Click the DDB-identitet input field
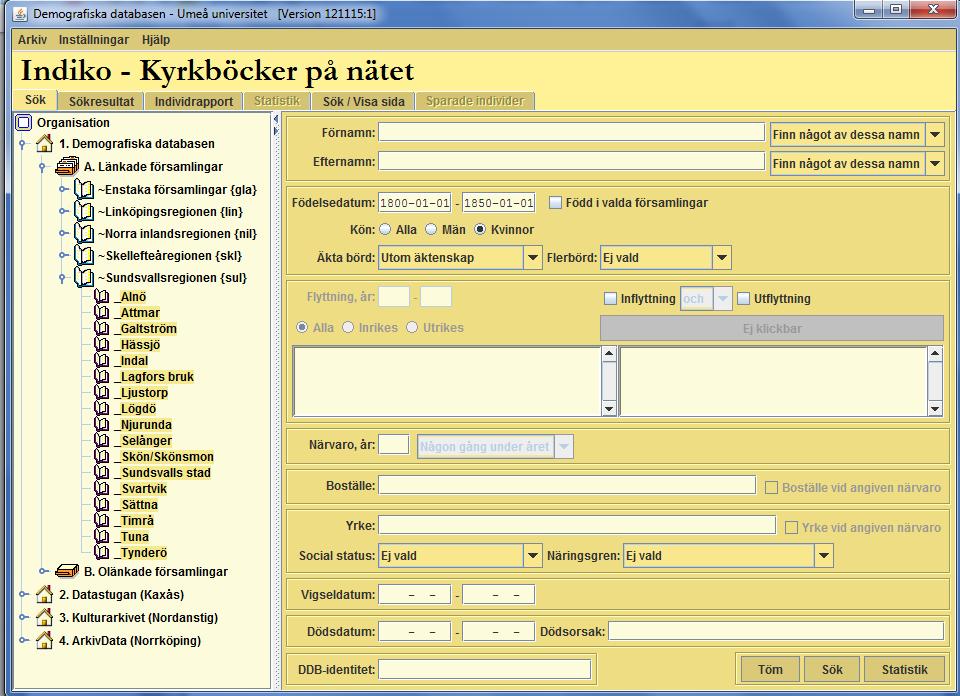The height and width of the screenshot is (696, 960). [x=485, y=669]
